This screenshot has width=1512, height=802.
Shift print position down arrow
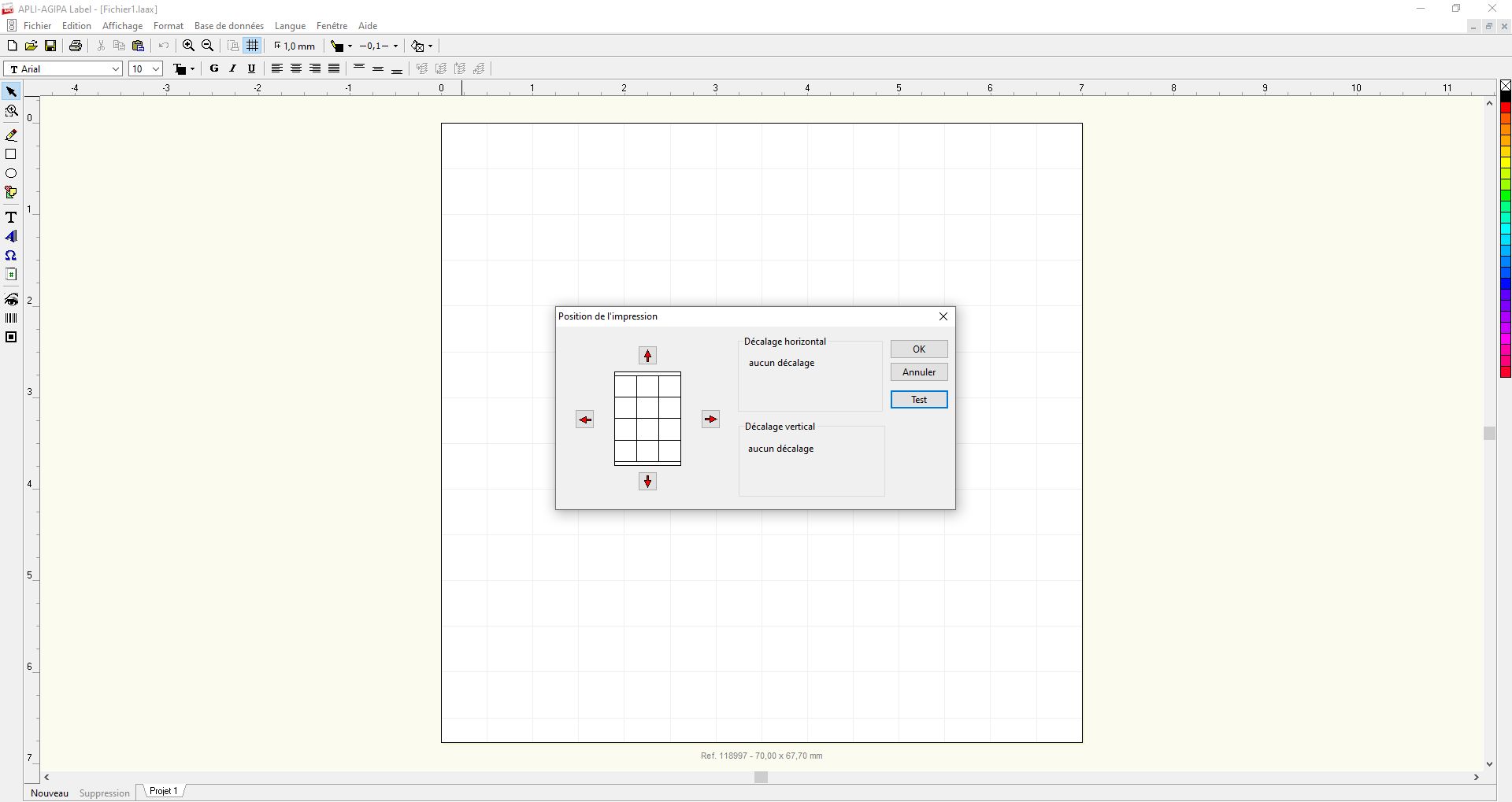(x=648, y=482)
